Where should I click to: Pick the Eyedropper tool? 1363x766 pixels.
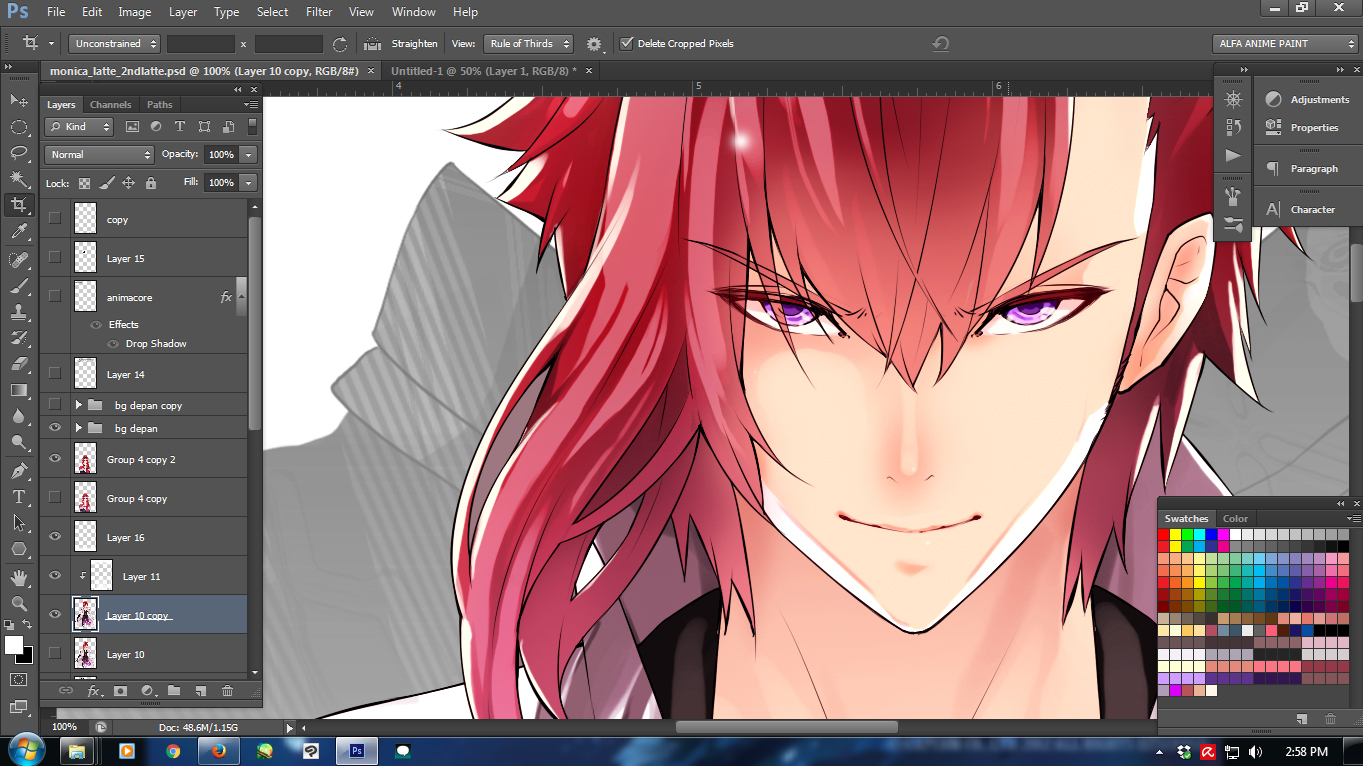coord(18,232)
